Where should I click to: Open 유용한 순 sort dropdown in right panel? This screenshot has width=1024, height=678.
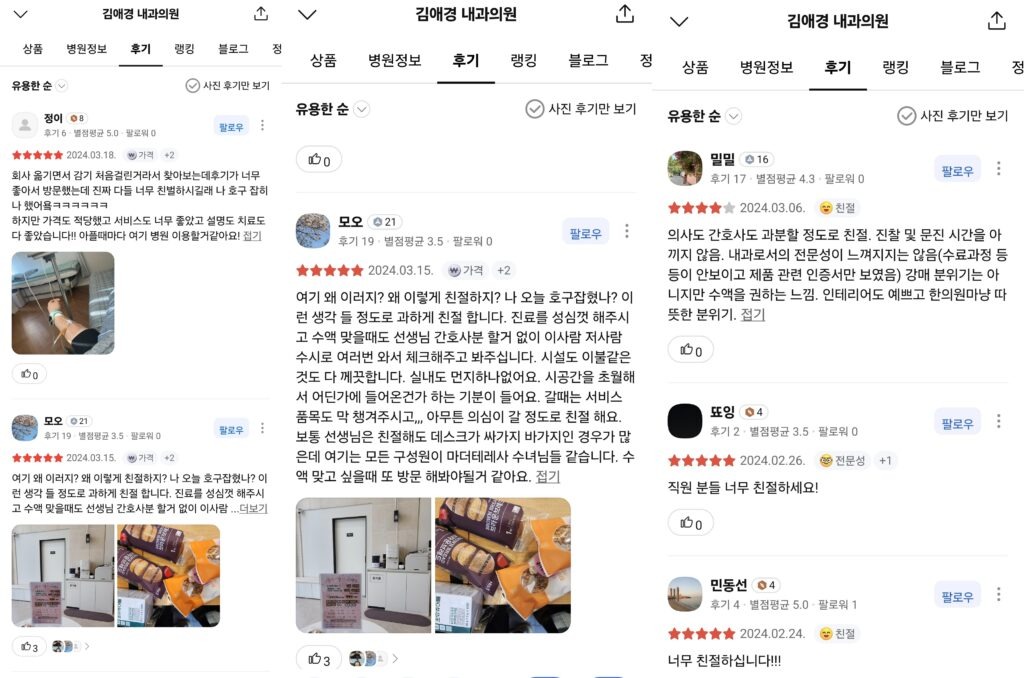tap(704, 116)
